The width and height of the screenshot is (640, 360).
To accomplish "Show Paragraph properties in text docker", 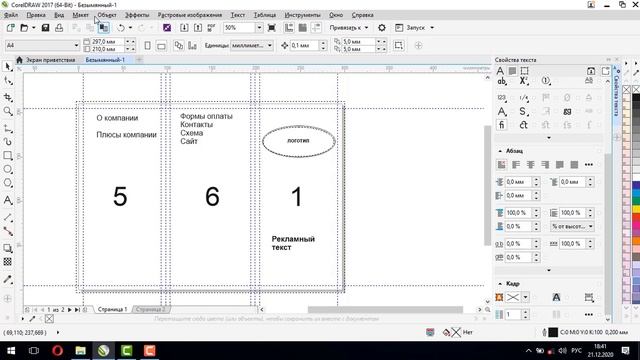I will [512, 71].
